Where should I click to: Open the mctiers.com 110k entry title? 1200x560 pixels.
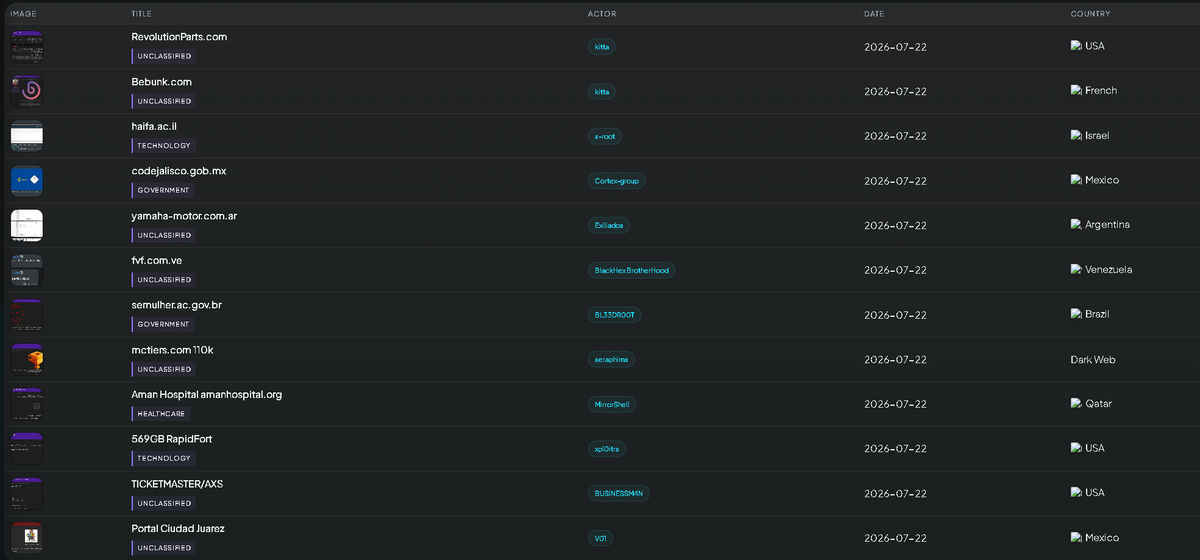tap(173, 350)
